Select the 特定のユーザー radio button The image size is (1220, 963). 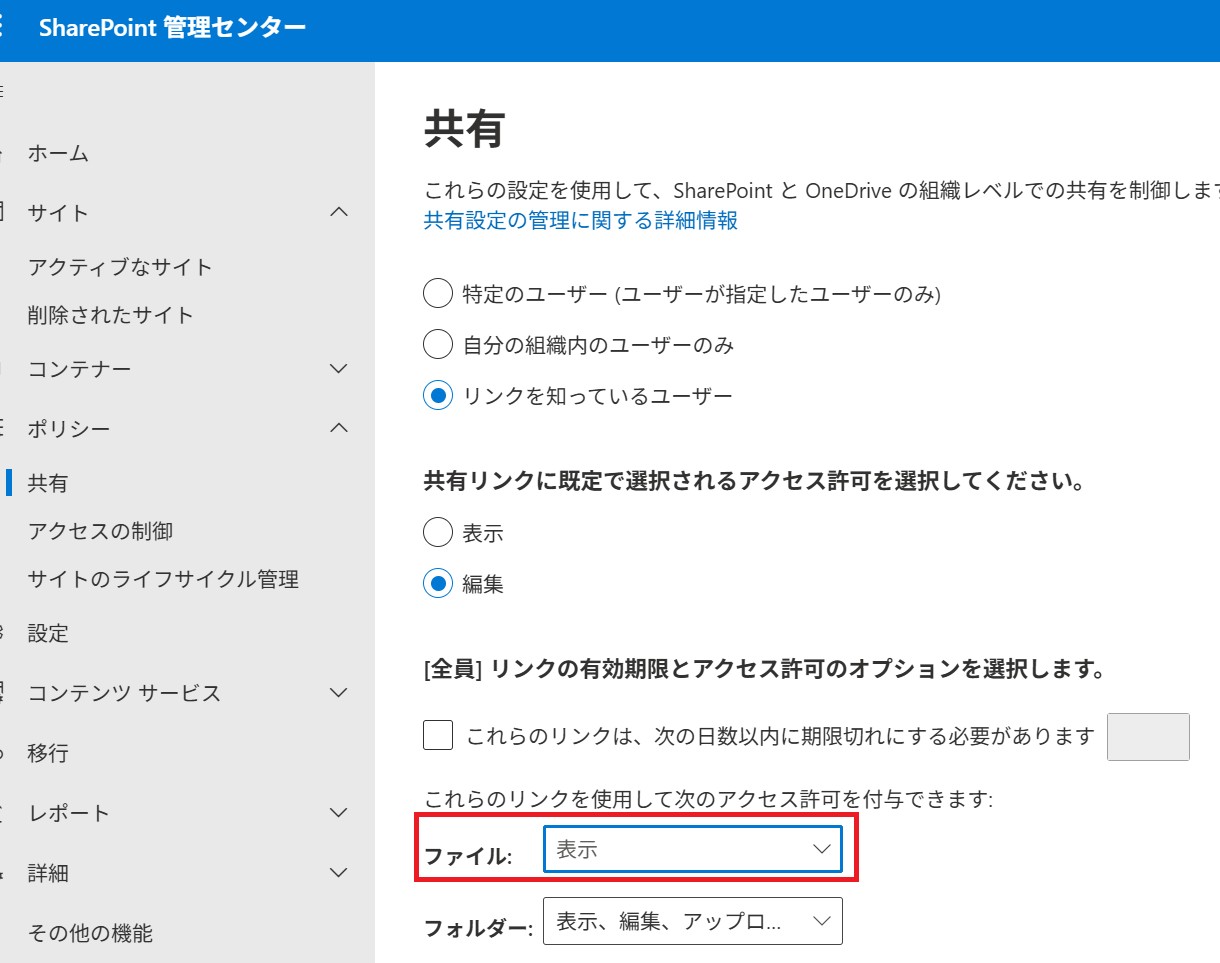click(437, 293)
